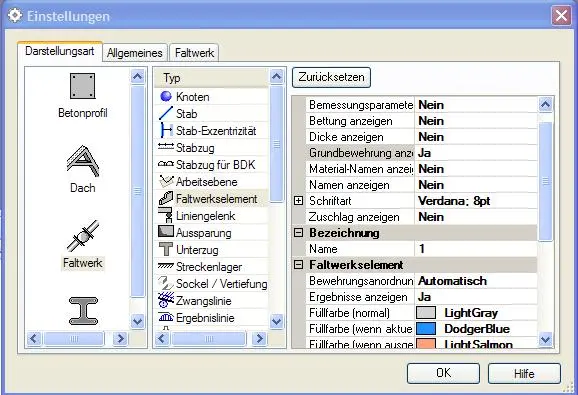Click the Einstellungen gear icon in title bar
This screenshot has width=578, height=395.
coord(15,16)
